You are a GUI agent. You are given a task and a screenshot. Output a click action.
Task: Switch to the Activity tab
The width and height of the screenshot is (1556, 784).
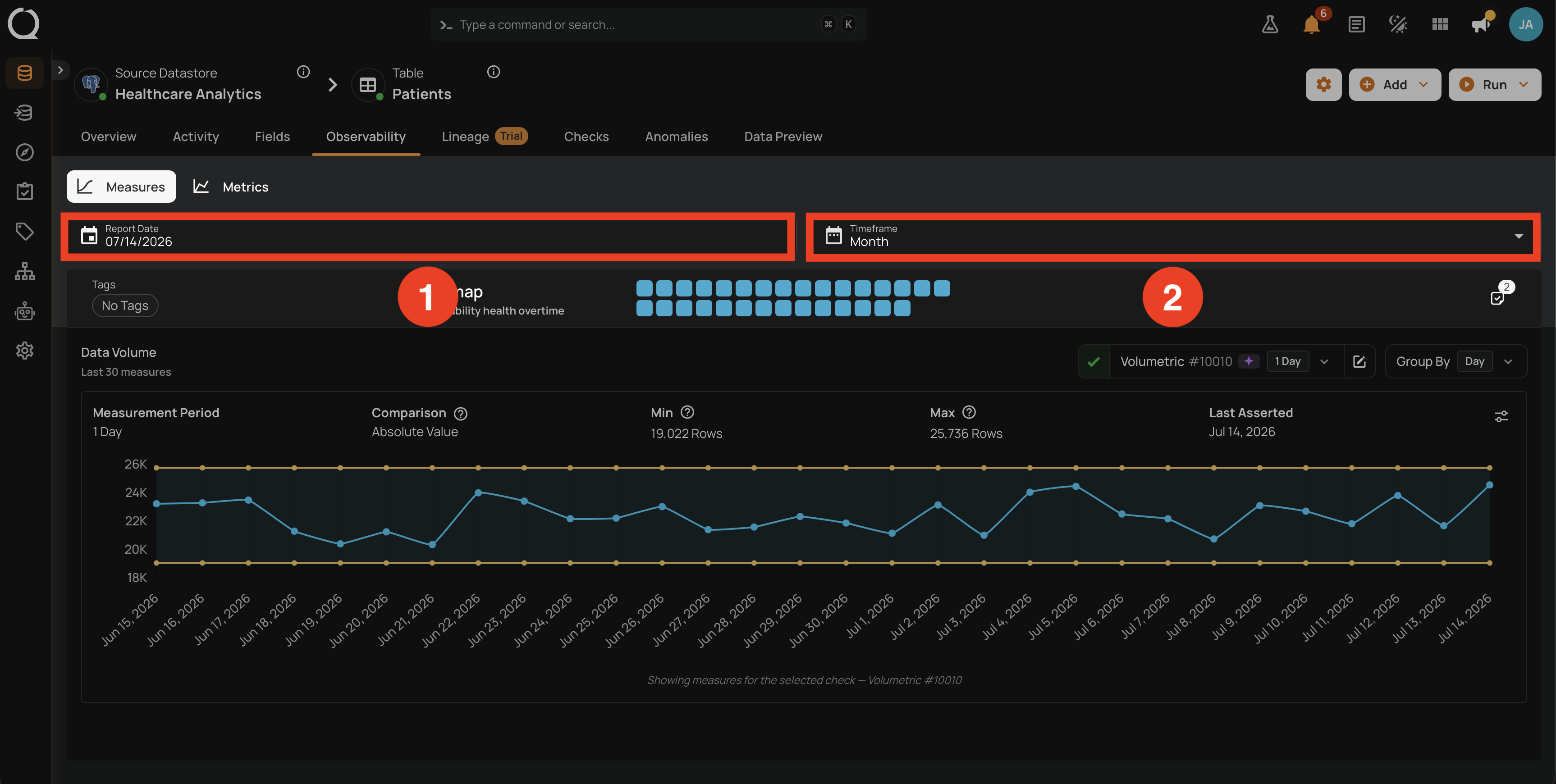pos(196,137)
